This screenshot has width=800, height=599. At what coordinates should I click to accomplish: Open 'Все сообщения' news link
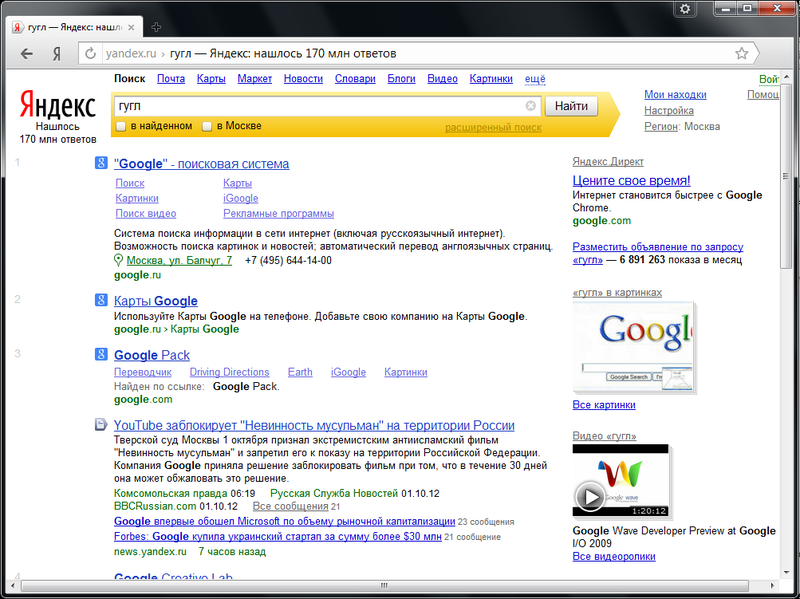pos(290,506)
